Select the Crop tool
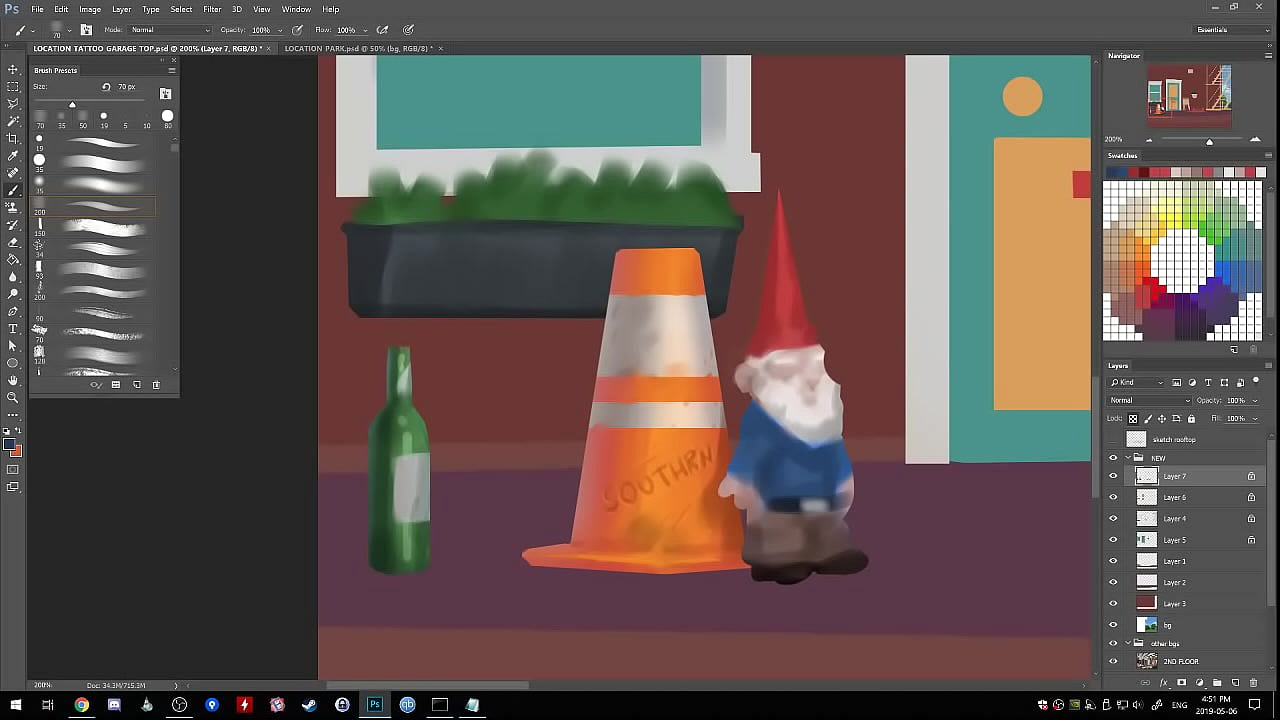Screen dimensions: 1280x720 pos(13,138)
